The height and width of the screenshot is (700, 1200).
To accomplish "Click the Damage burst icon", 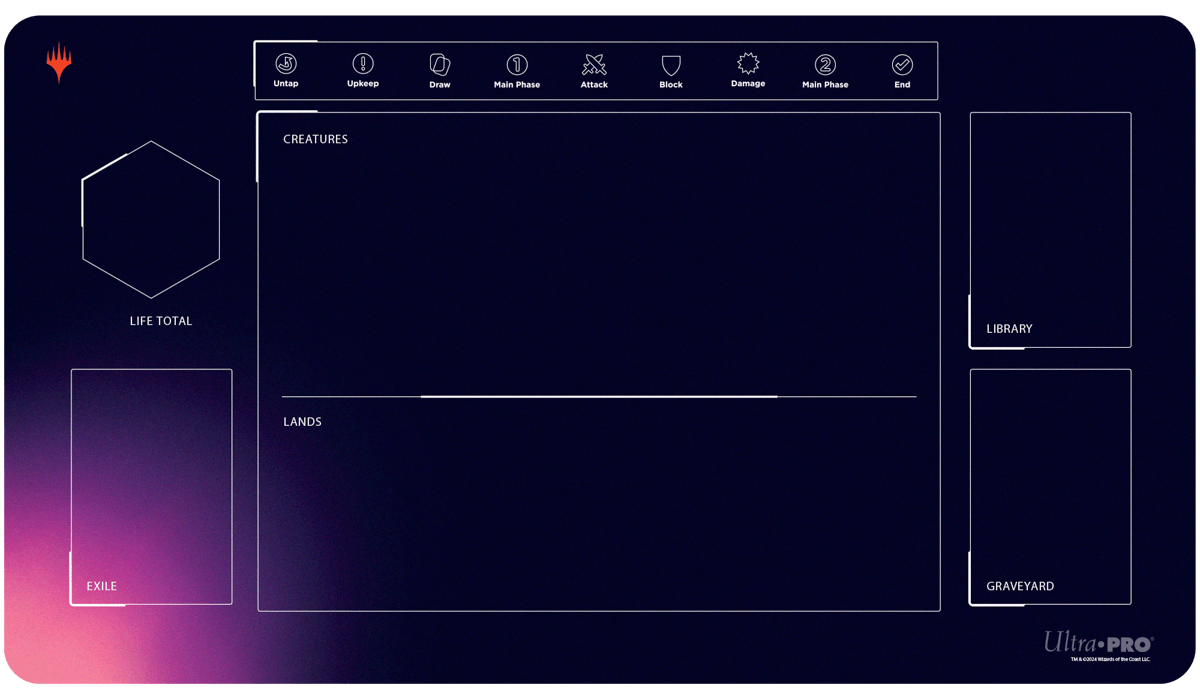I will pyautogui.click(x=748, y=64).
